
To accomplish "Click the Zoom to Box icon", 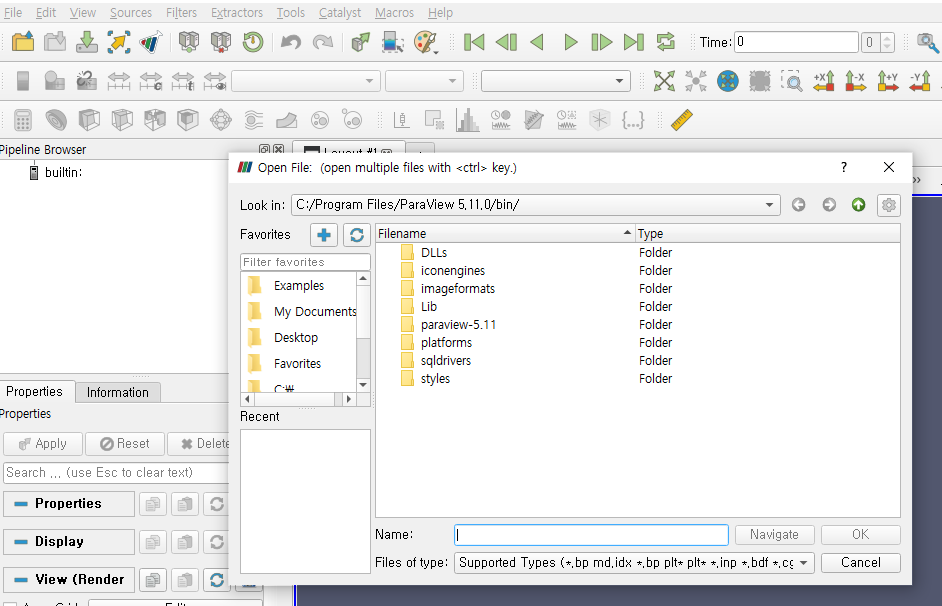I will [792, 81].
